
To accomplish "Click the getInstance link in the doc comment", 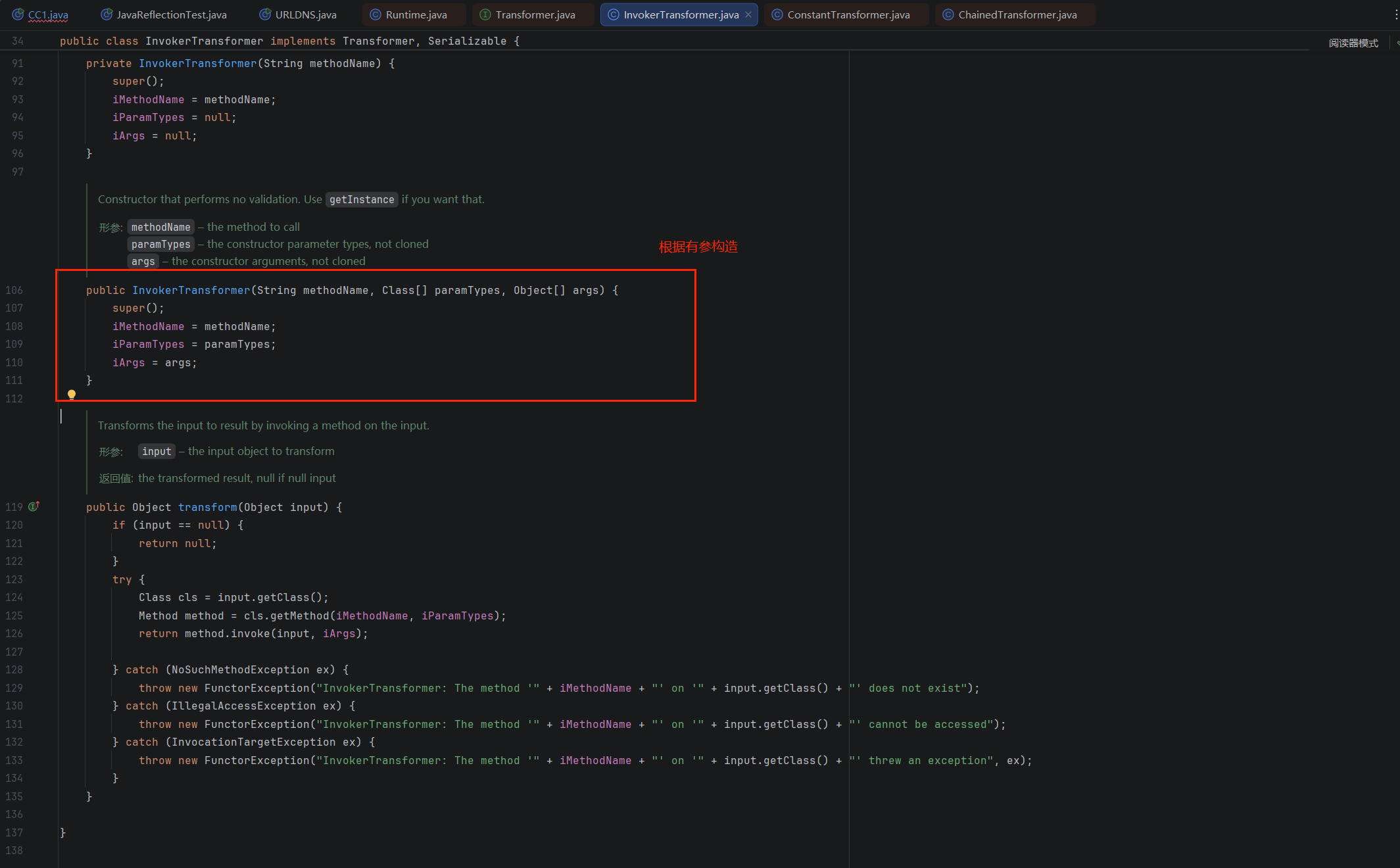I will pyautogui.click(x=362, y=200).
